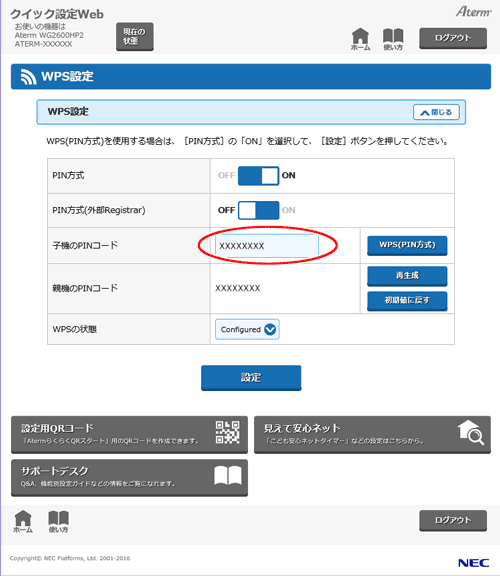Open the 見えて安心ネット panel
The height and width of the screenshot is (576, 500).
click(x=372, y=435)
